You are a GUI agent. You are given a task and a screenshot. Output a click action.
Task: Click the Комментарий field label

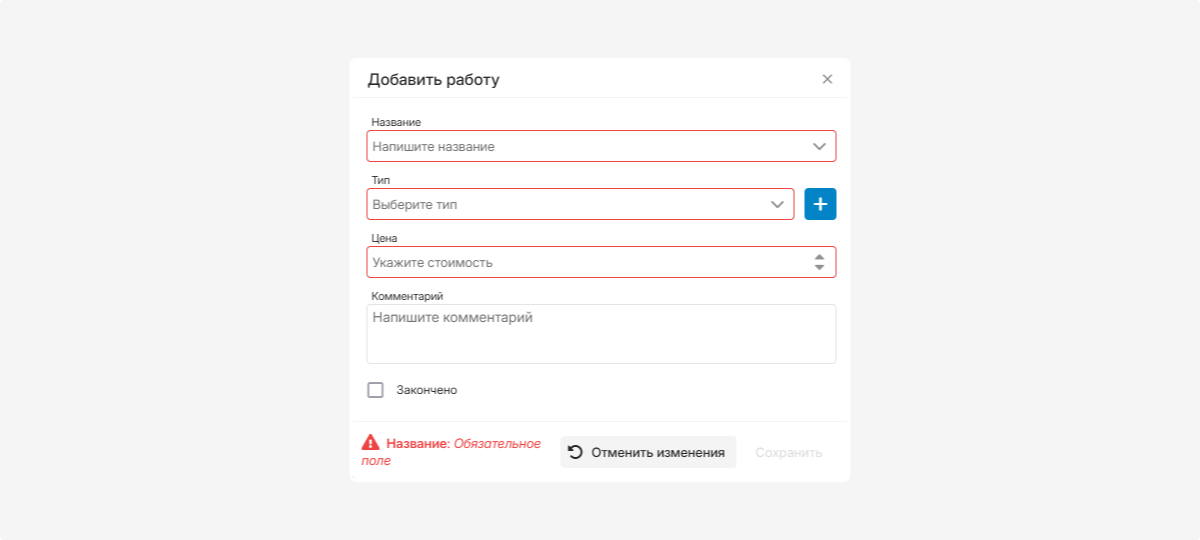(407, 296)
